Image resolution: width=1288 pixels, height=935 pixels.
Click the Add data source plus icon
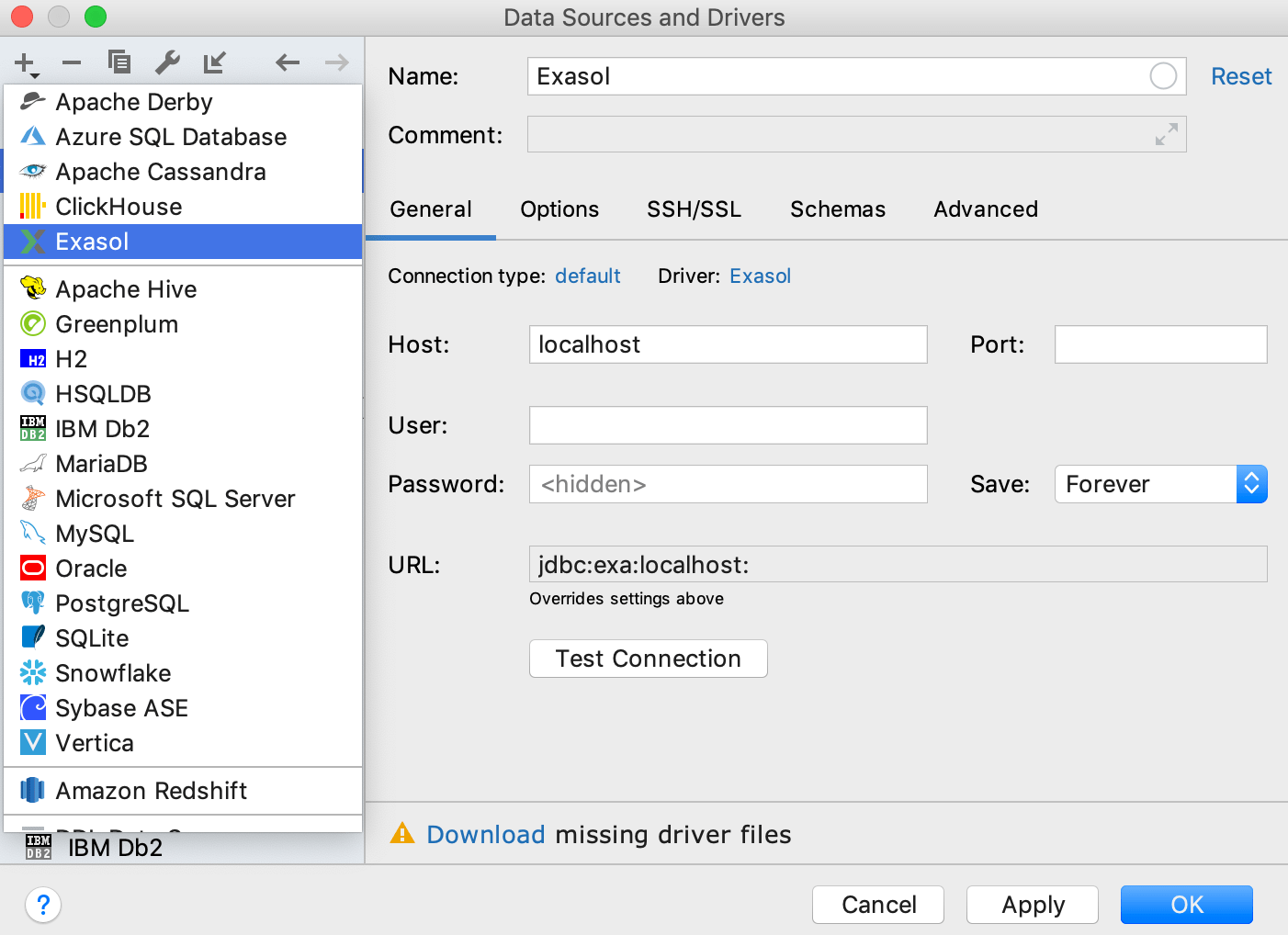point(26,63)
